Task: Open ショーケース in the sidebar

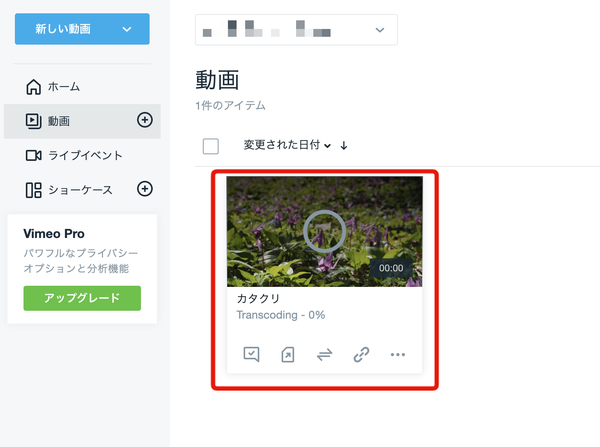Action: (x=82, y=190)
